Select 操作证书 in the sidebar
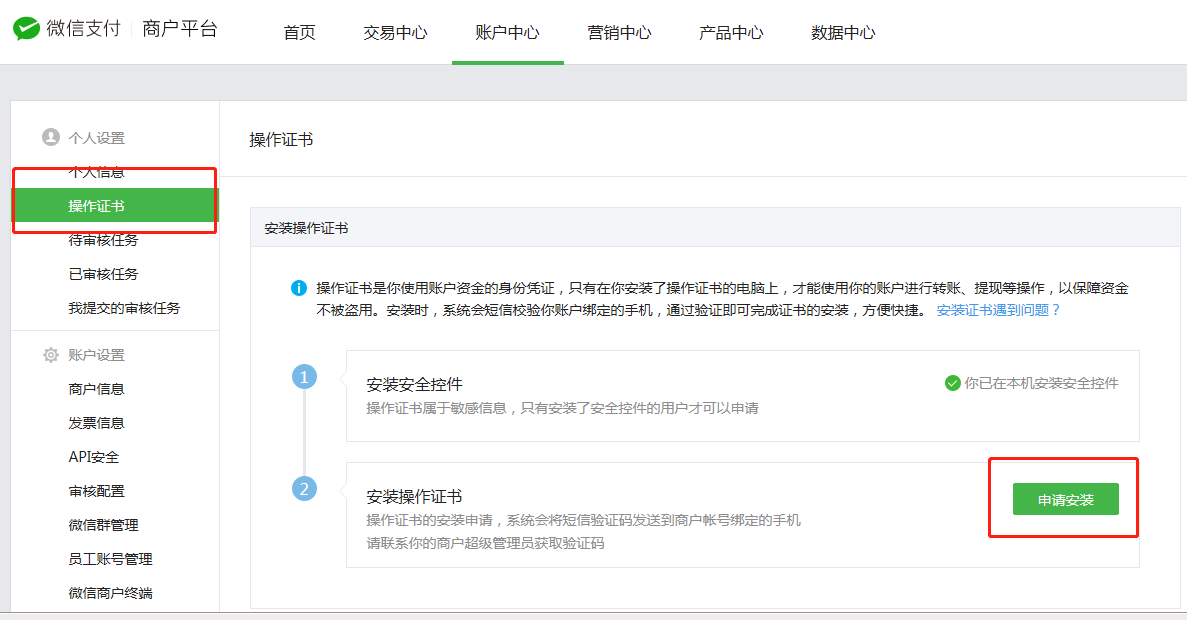This screenshot has width=1187, height=620. click(97, 206)
